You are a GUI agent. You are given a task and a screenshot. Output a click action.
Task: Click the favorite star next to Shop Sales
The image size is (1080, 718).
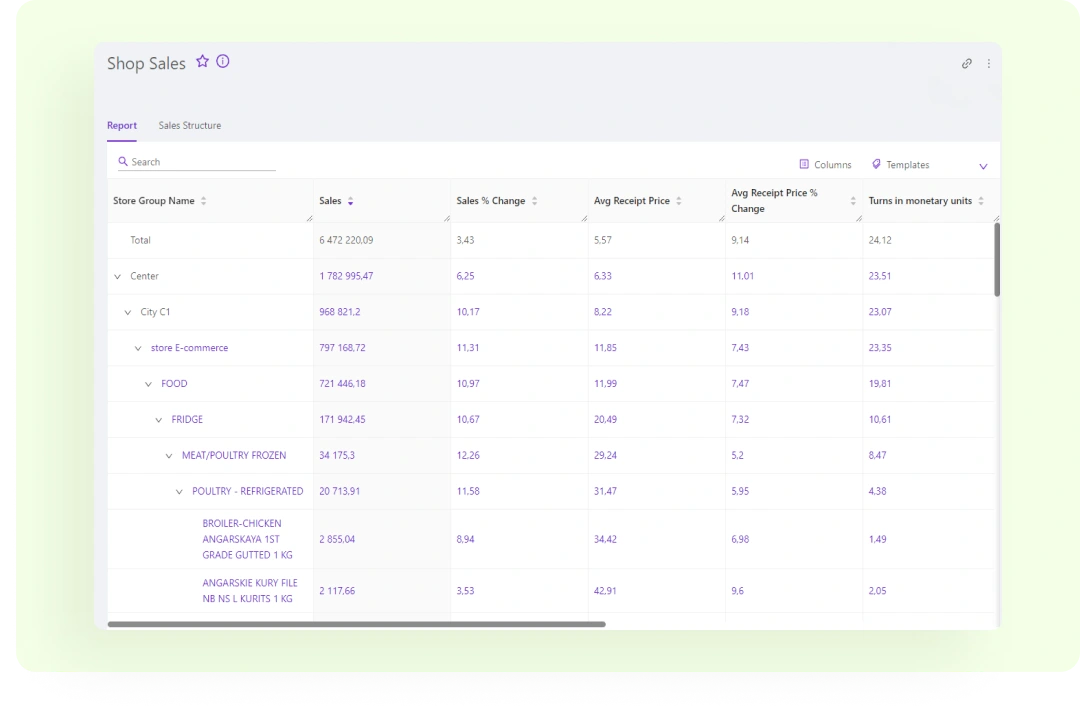[202, 61]
